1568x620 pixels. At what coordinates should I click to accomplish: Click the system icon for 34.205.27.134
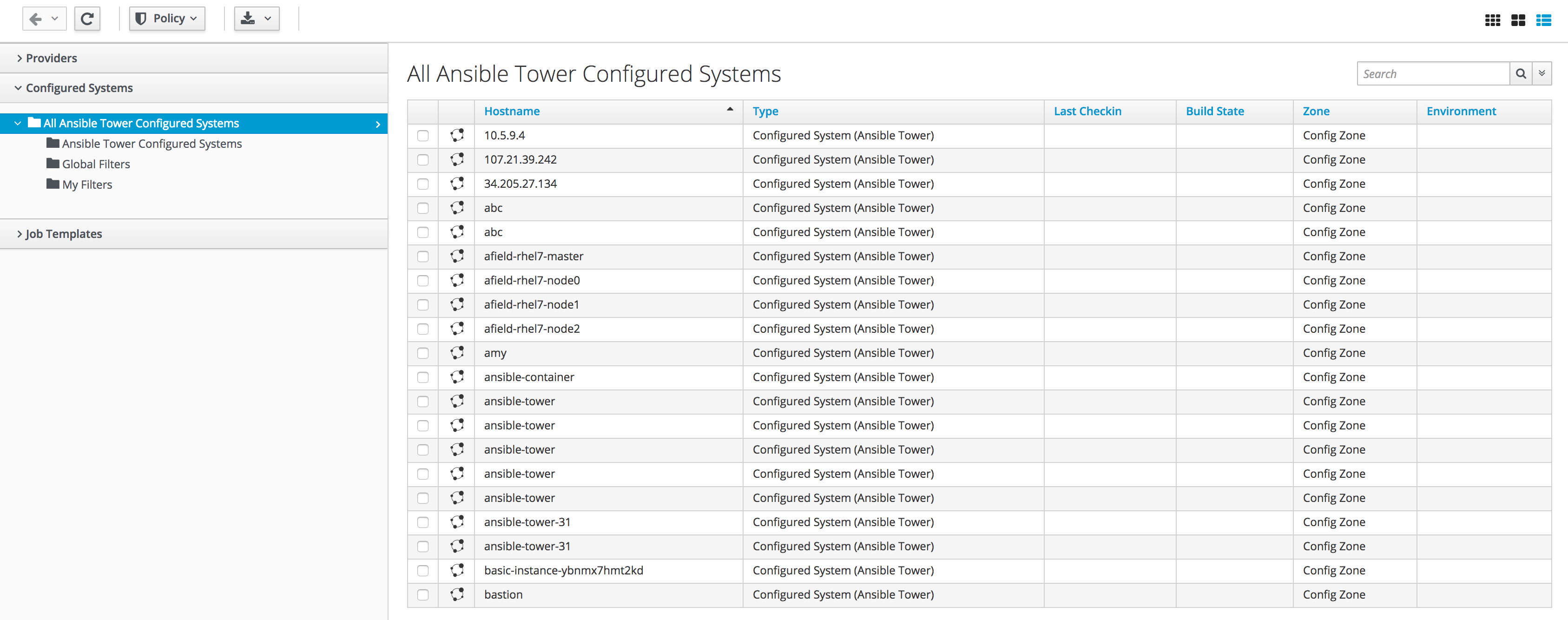pyautogui.click(x=456, y=183)
